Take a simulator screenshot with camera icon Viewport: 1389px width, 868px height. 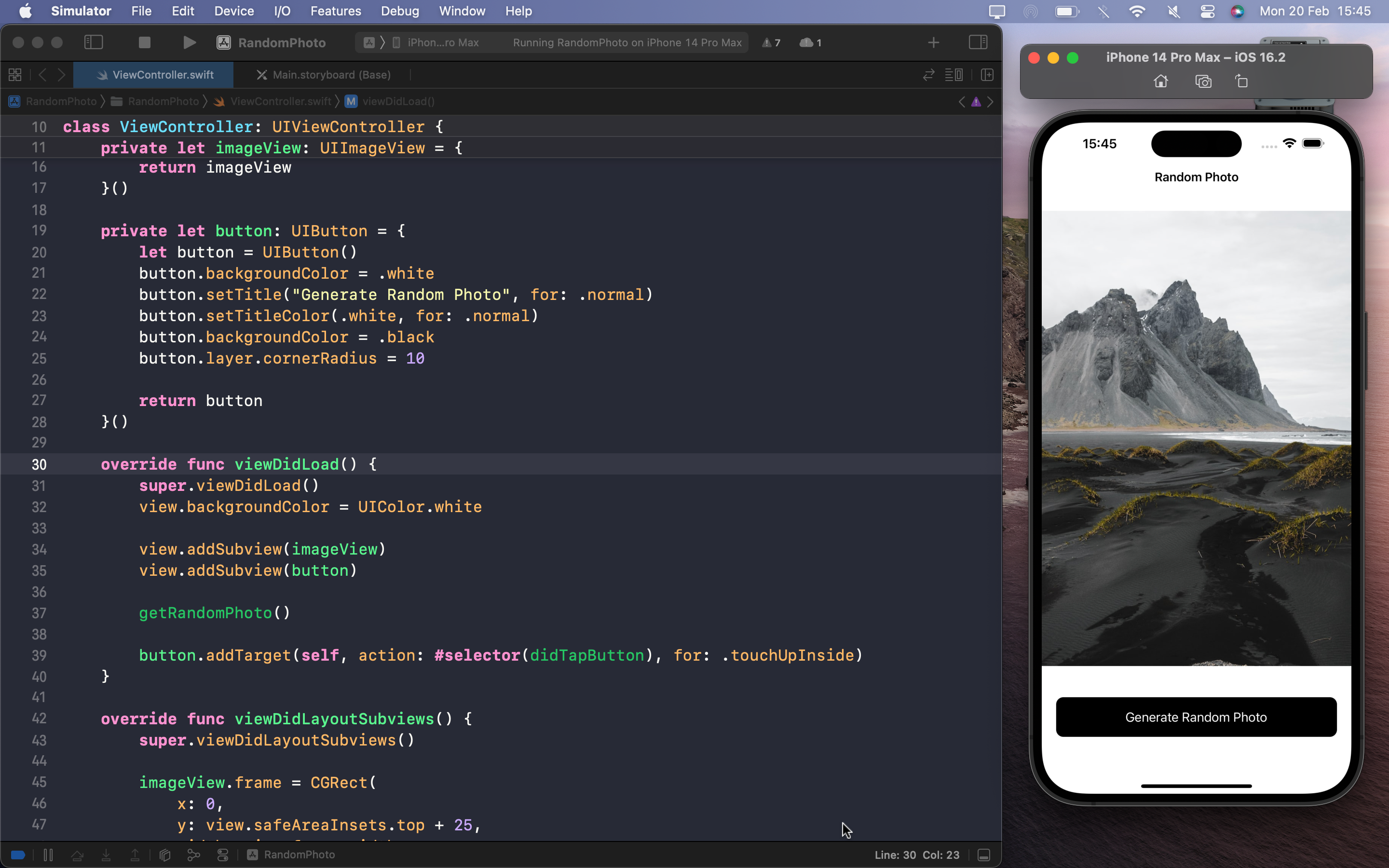(x=1203, y=81)
